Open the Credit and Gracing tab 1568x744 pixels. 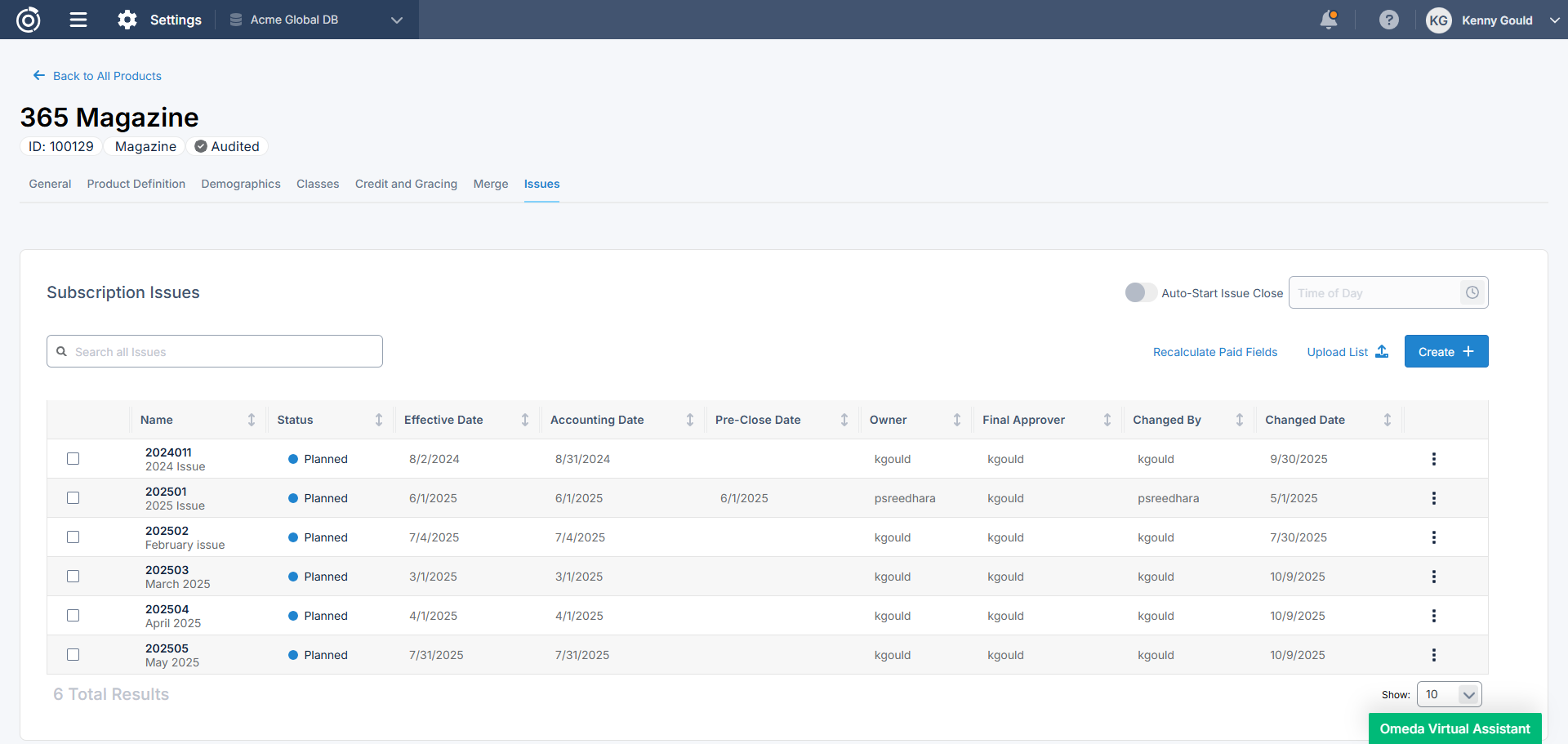click(x=406, y=184)
